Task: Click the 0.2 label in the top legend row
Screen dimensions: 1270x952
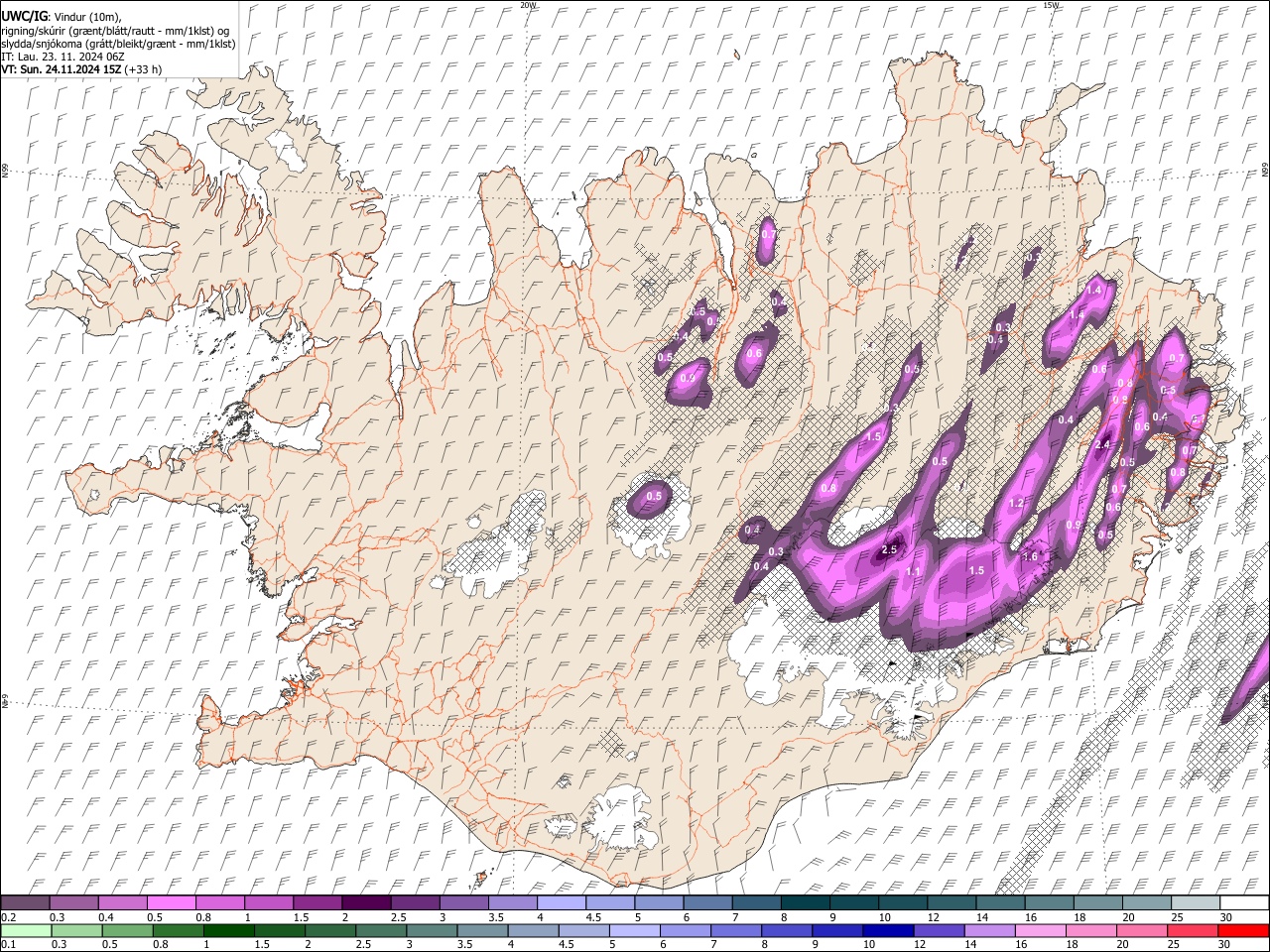Action: [8, 917]
